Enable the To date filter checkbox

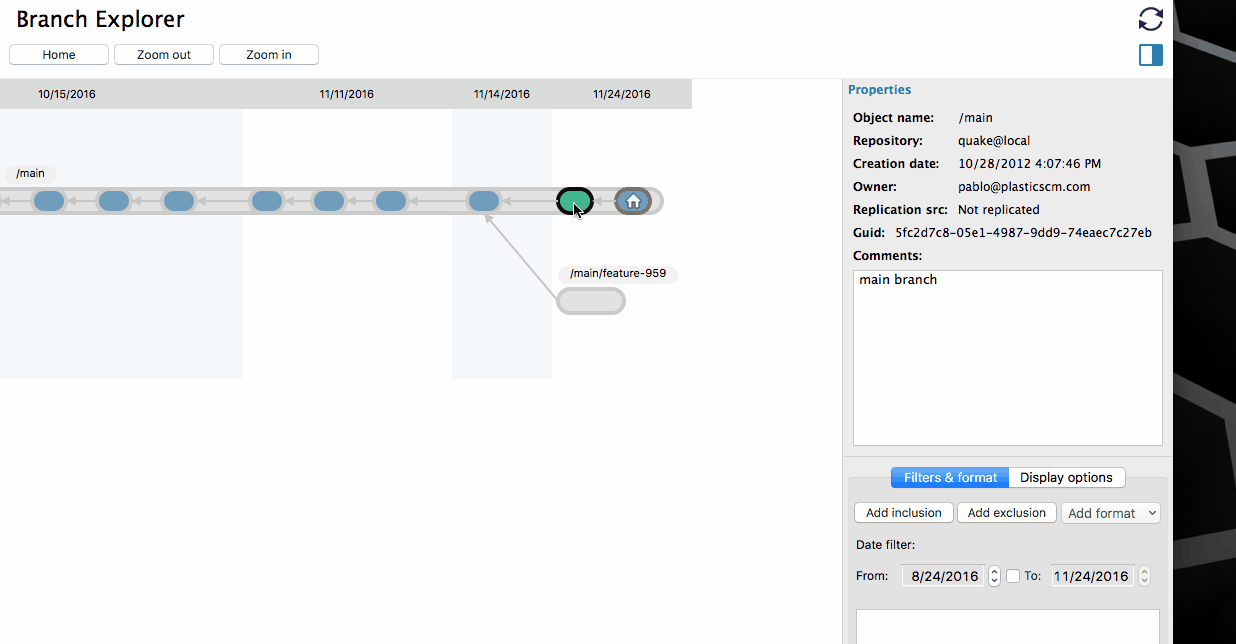point(1013,576)
